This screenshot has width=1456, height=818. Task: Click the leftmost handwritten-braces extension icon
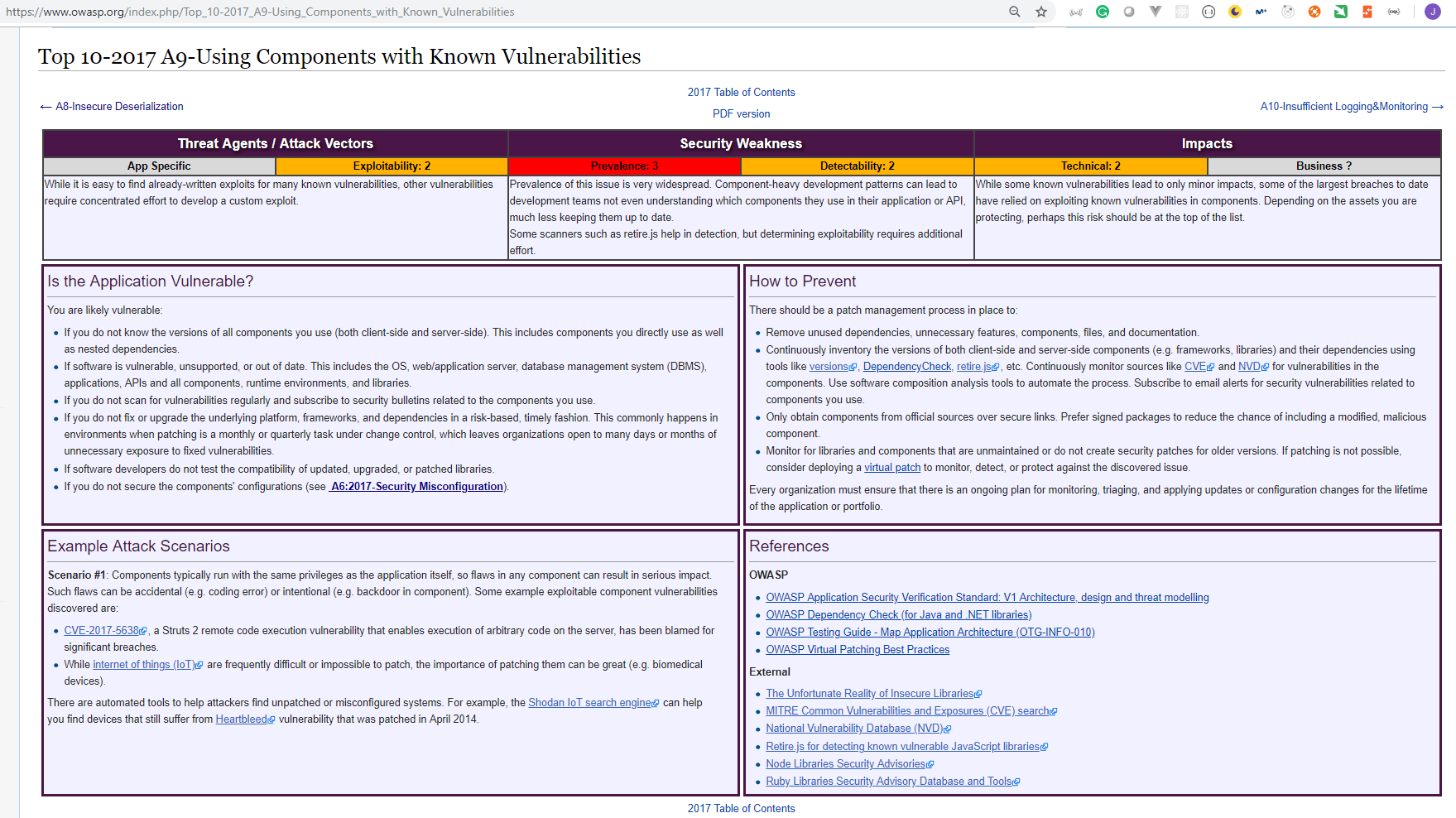[1076, 12]
